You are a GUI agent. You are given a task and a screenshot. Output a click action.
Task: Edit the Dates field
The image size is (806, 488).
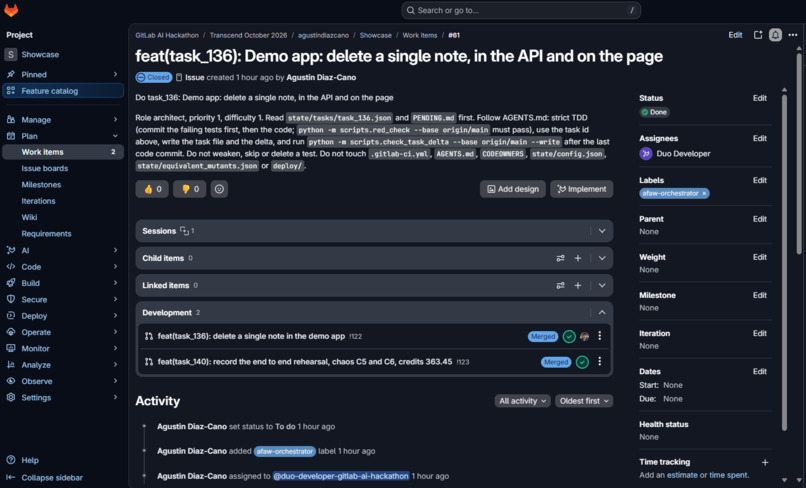760,371
